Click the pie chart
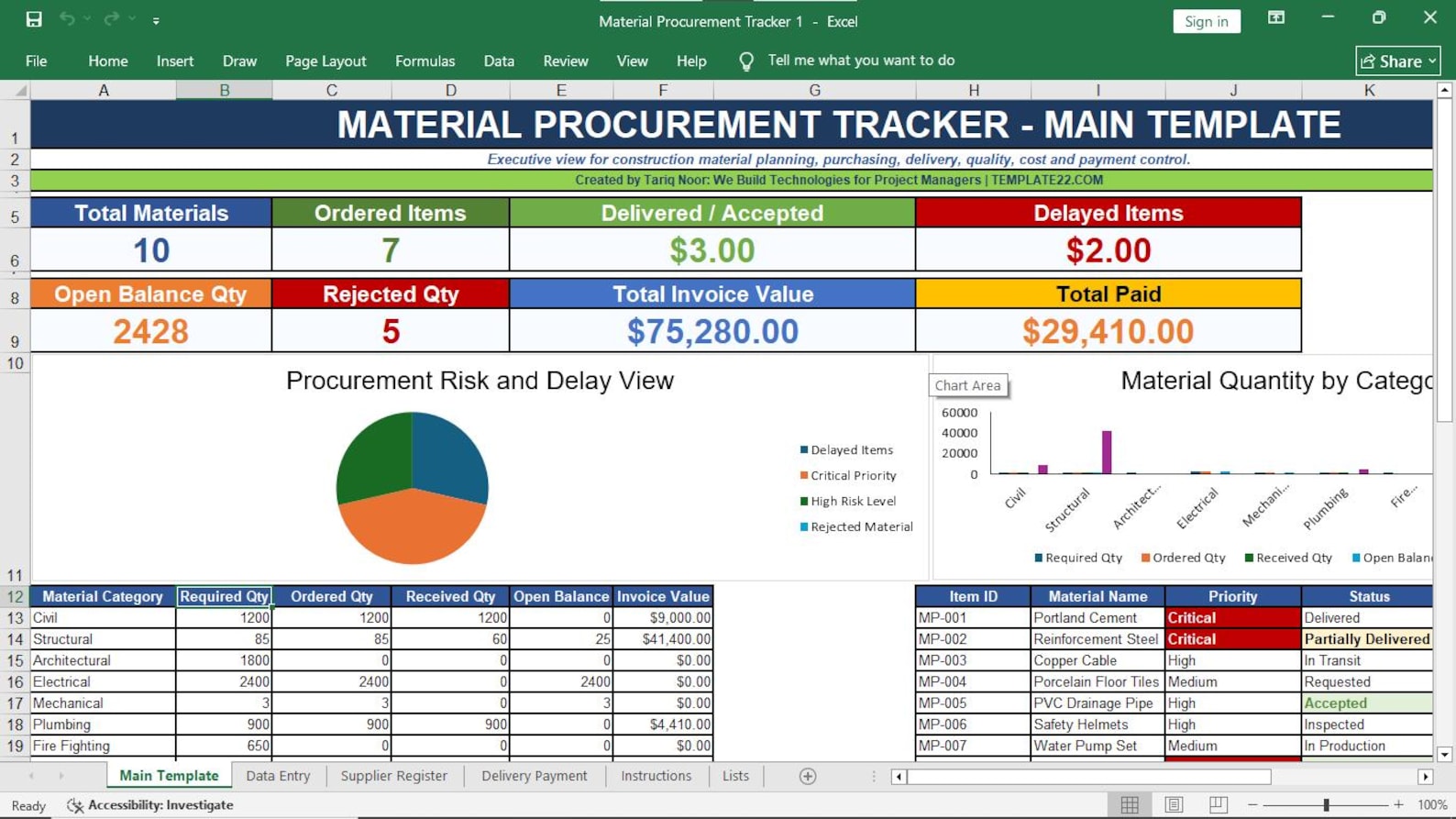 (x=413, y=488)
